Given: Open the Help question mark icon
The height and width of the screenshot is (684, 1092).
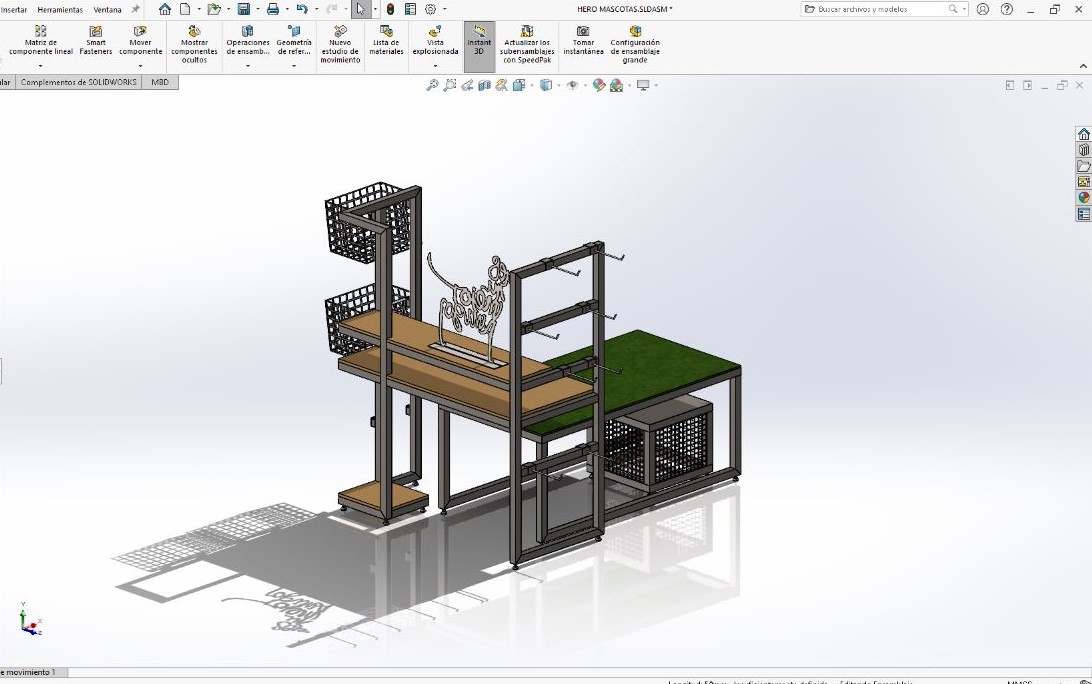Looking at the screenshot, I should coord(1006,9).
